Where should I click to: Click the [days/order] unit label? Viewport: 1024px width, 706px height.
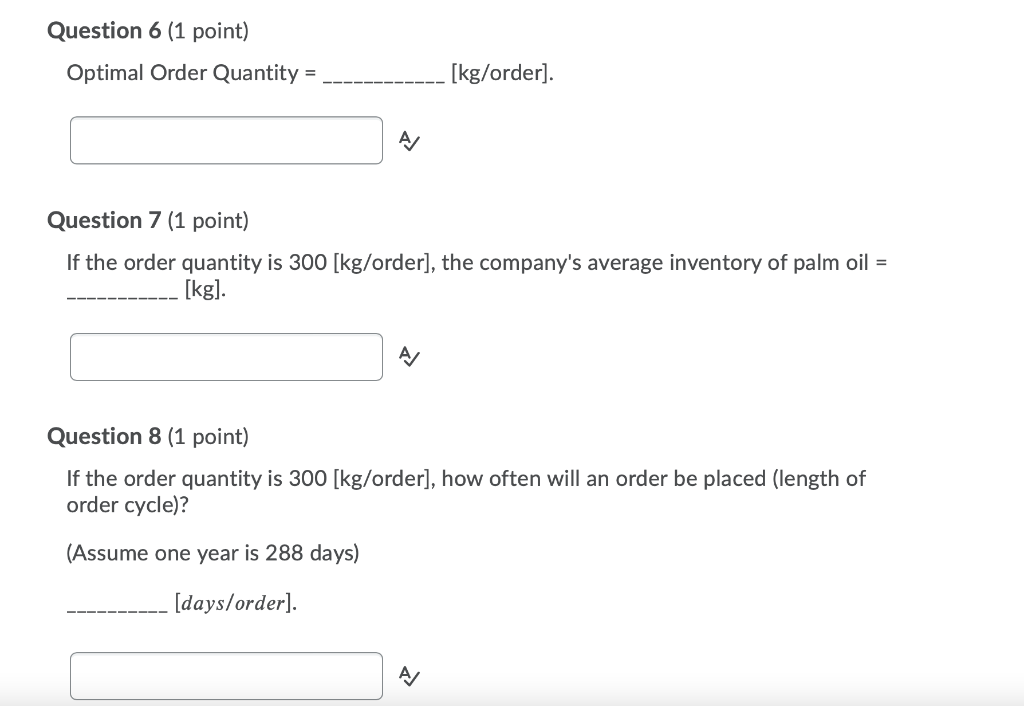click(x=235, y=603)
